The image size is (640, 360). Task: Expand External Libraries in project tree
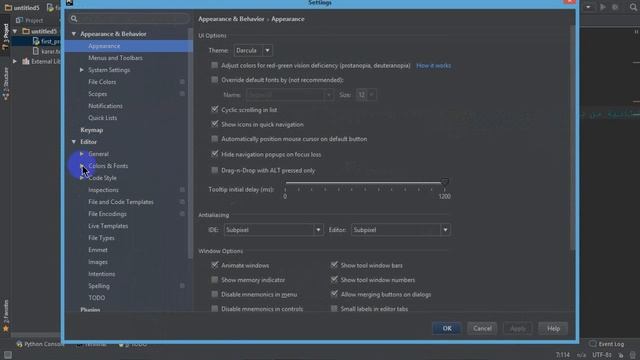coord(15,61)
